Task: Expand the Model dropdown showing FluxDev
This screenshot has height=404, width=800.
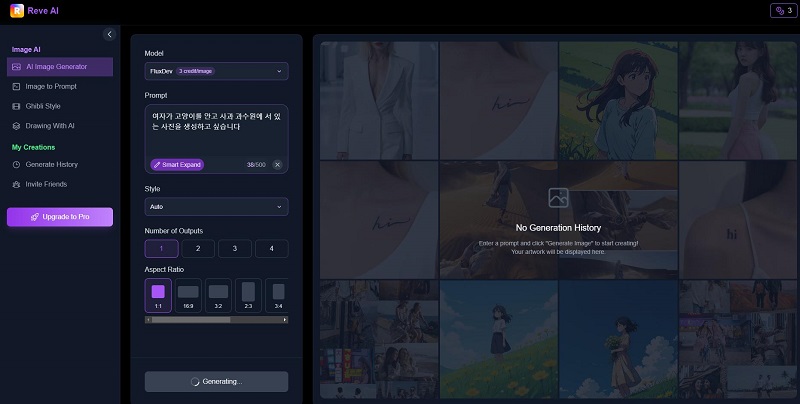Action: tap(216, 71)
